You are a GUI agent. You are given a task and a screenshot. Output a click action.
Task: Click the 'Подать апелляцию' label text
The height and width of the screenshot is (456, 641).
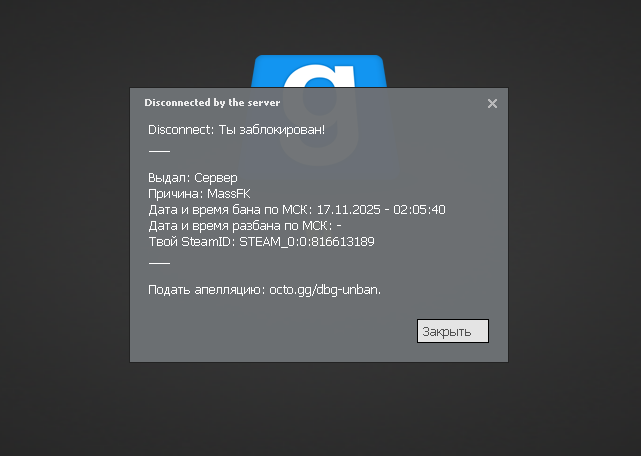[206, 290]
